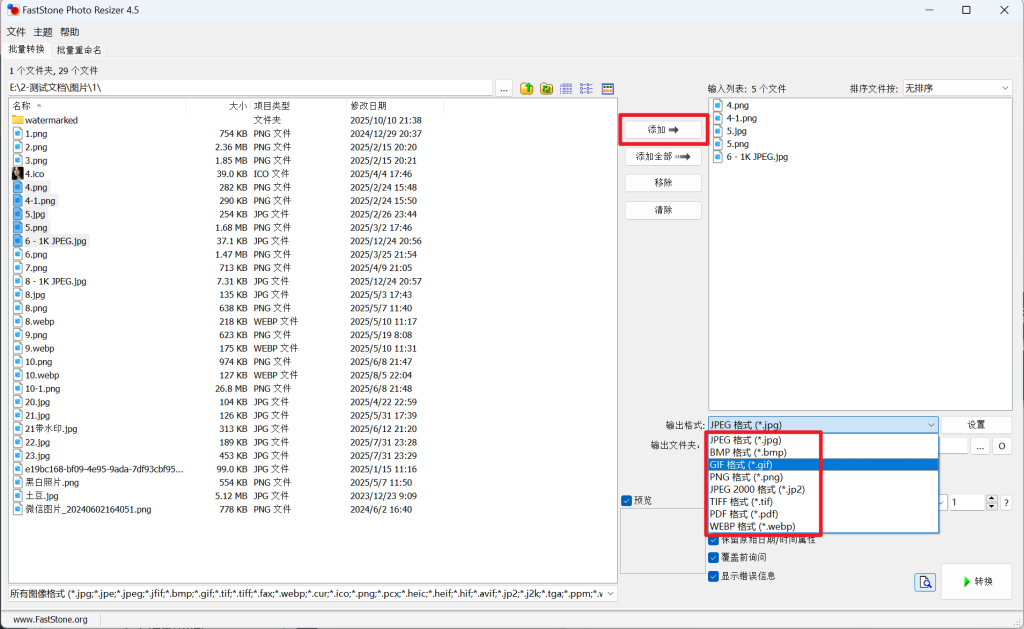Click the file icon of 3.png
Image resolution: width=1024 pixels, height=629 pixels.
[x=18, y=161]
